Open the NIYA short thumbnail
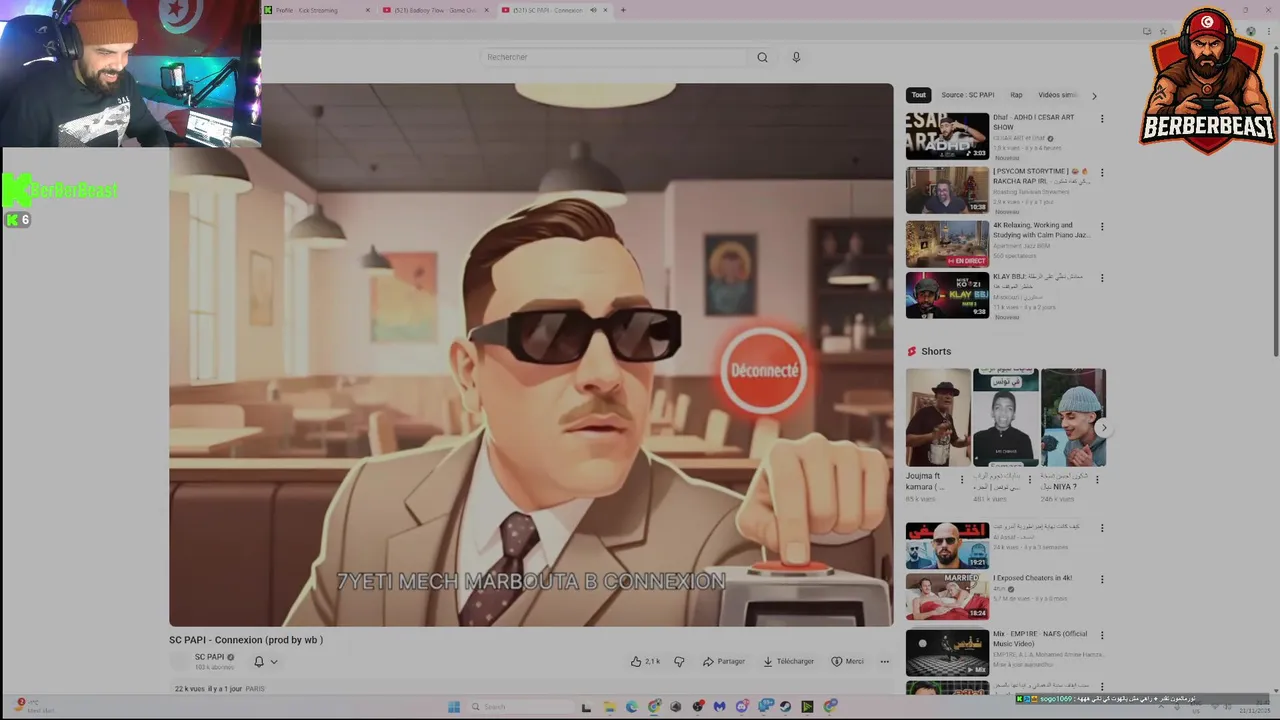The width and height of the screenshot is (1280, 720). point(1073,418)
